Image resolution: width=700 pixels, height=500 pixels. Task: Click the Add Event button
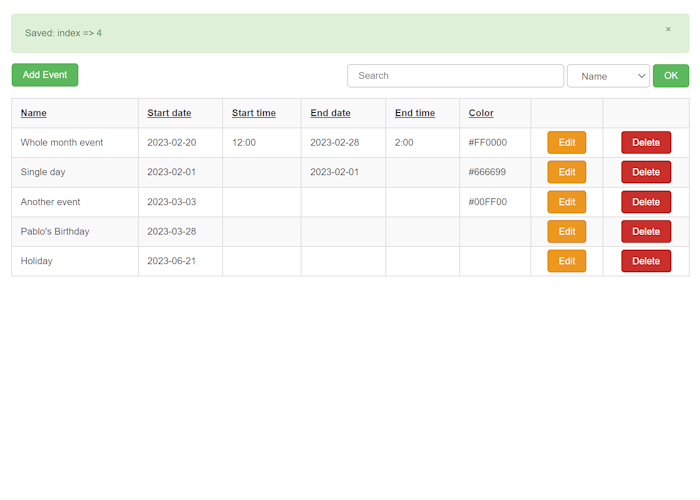coord(45,75)
